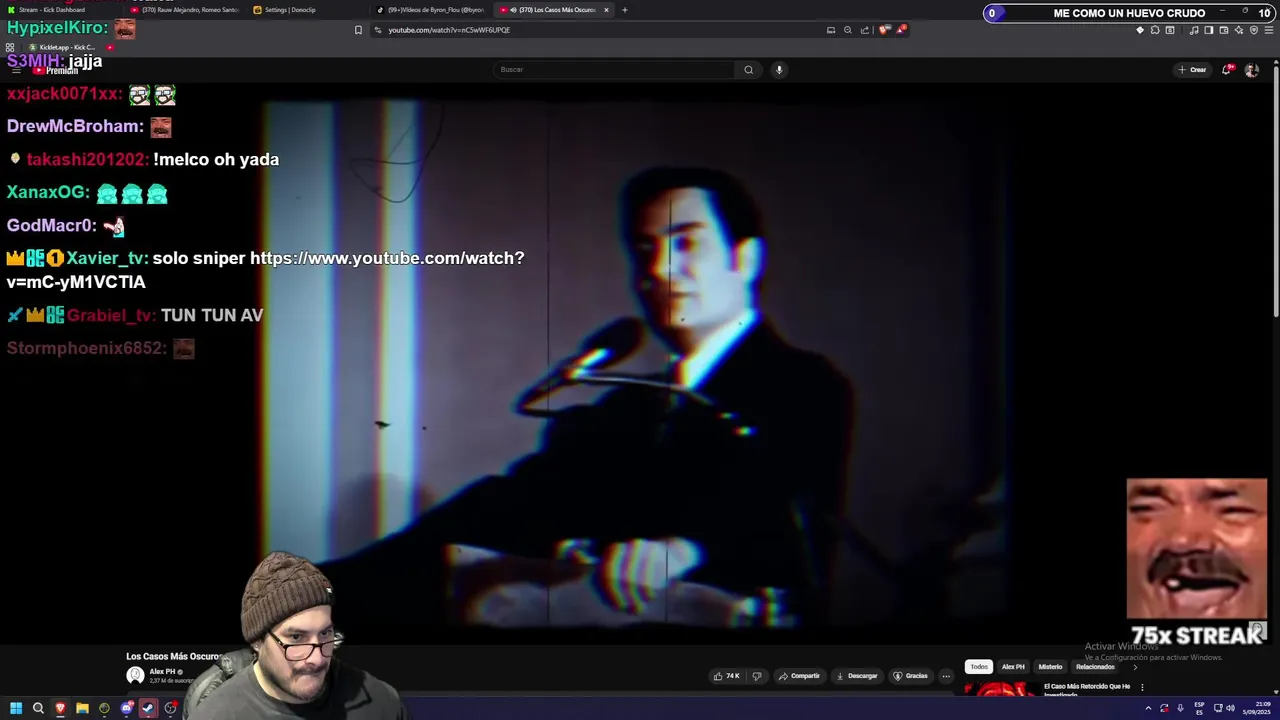
Task: Click the 'Compartir' share button
Action: [799, 676]
